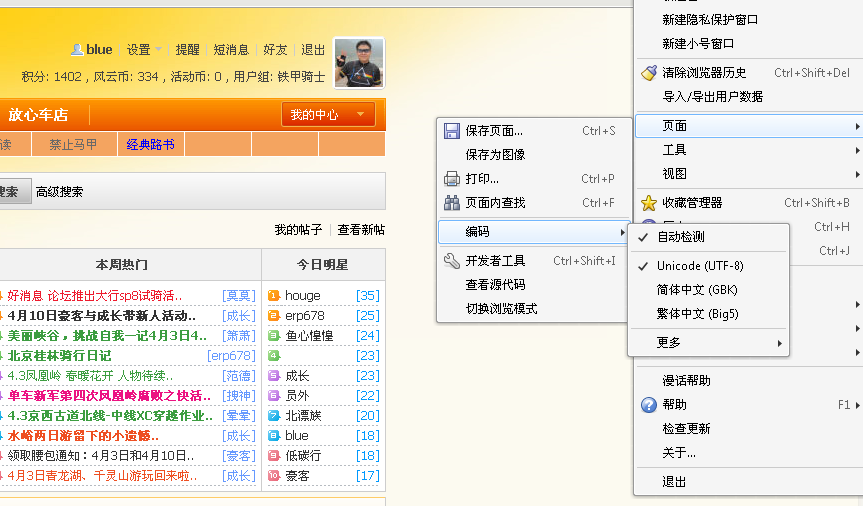Click the yellow star favorites manager icon
Image resolution: width=863 pixels, height=506 pixels.
click(x=649, y=203)
